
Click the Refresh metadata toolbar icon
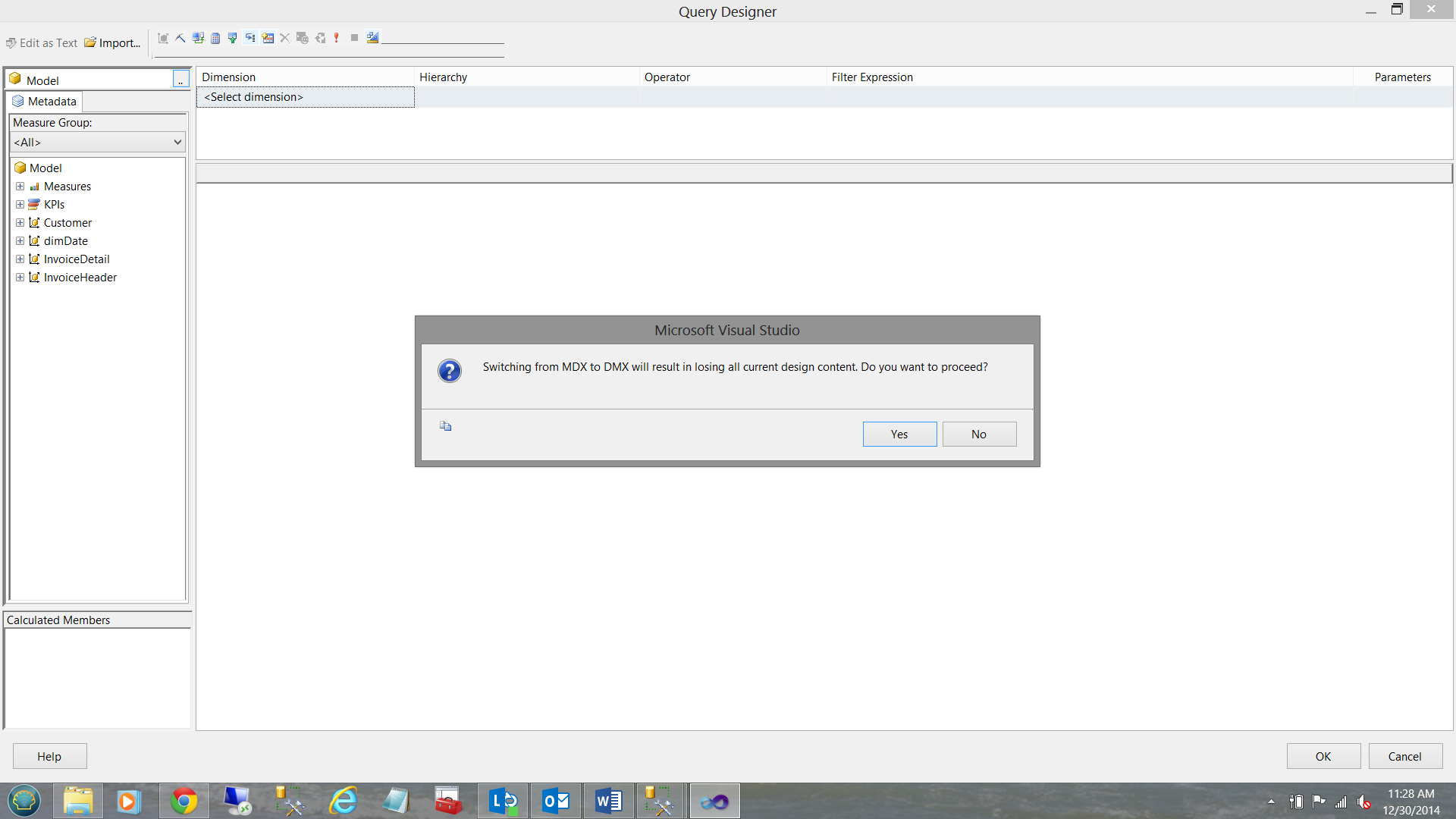[x=198, y=38]
